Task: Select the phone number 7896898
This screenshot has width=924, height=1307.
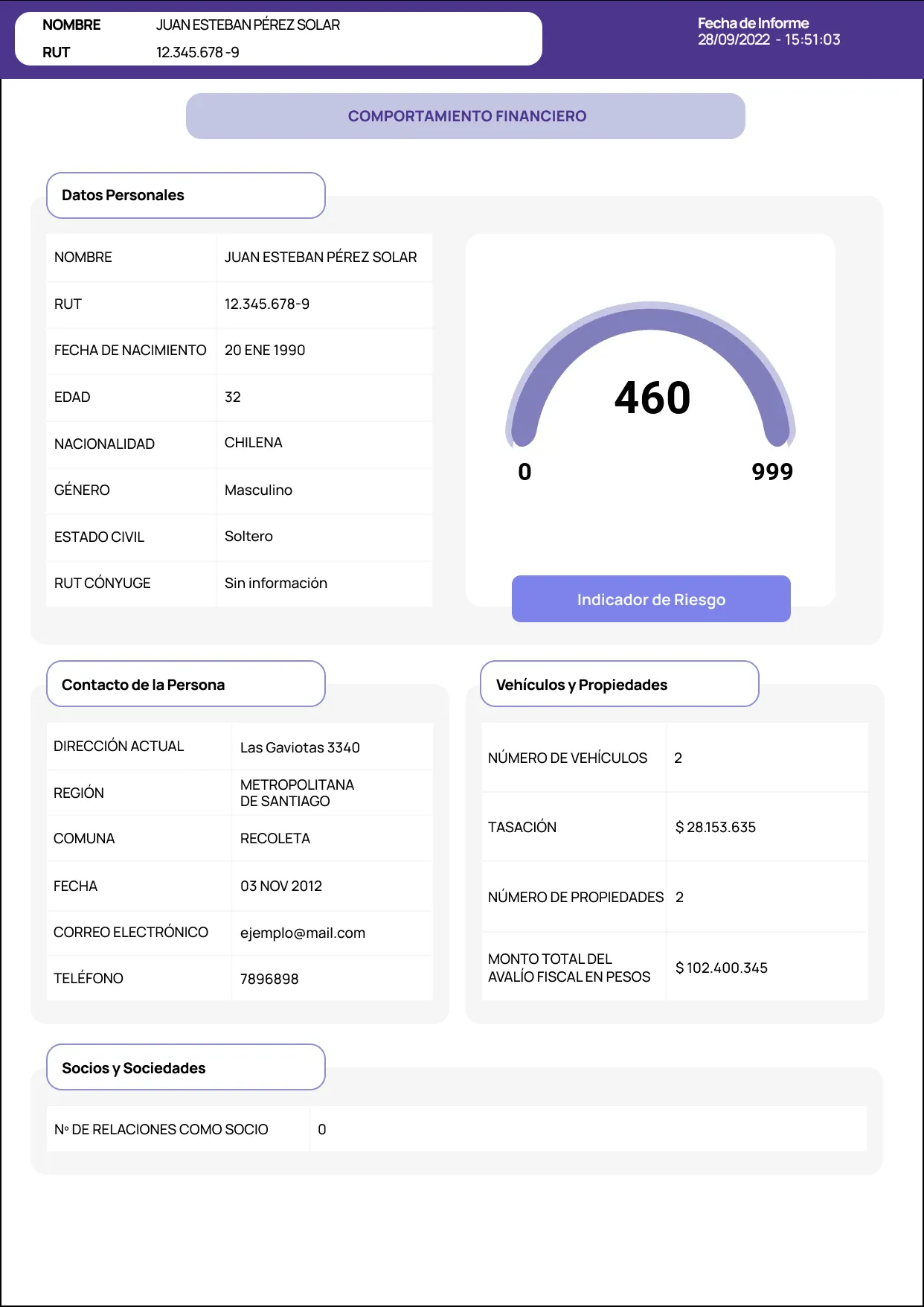Action: click(x=269, y=979)
